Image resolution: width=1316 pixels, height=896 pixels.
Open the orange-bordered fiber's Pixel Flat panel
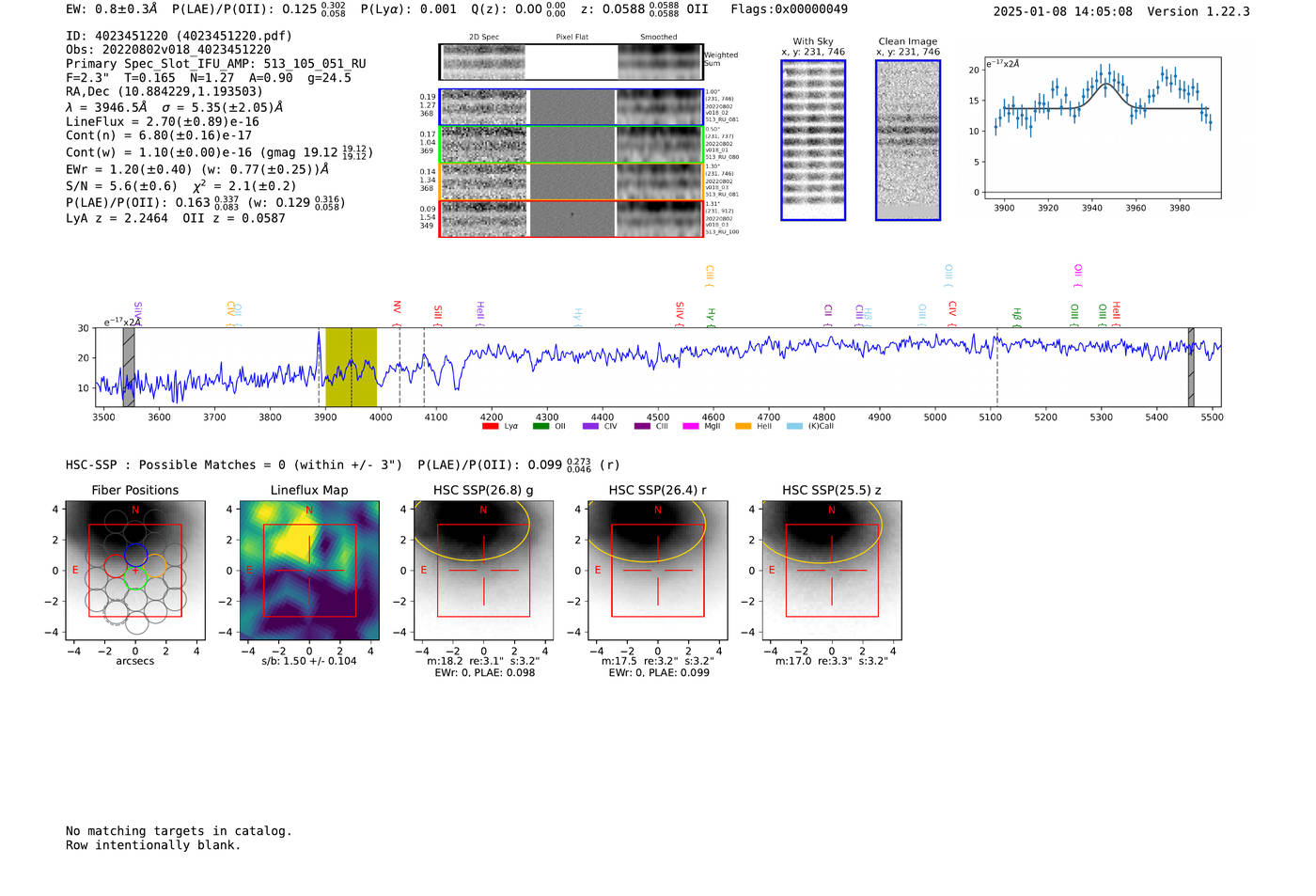572,181
